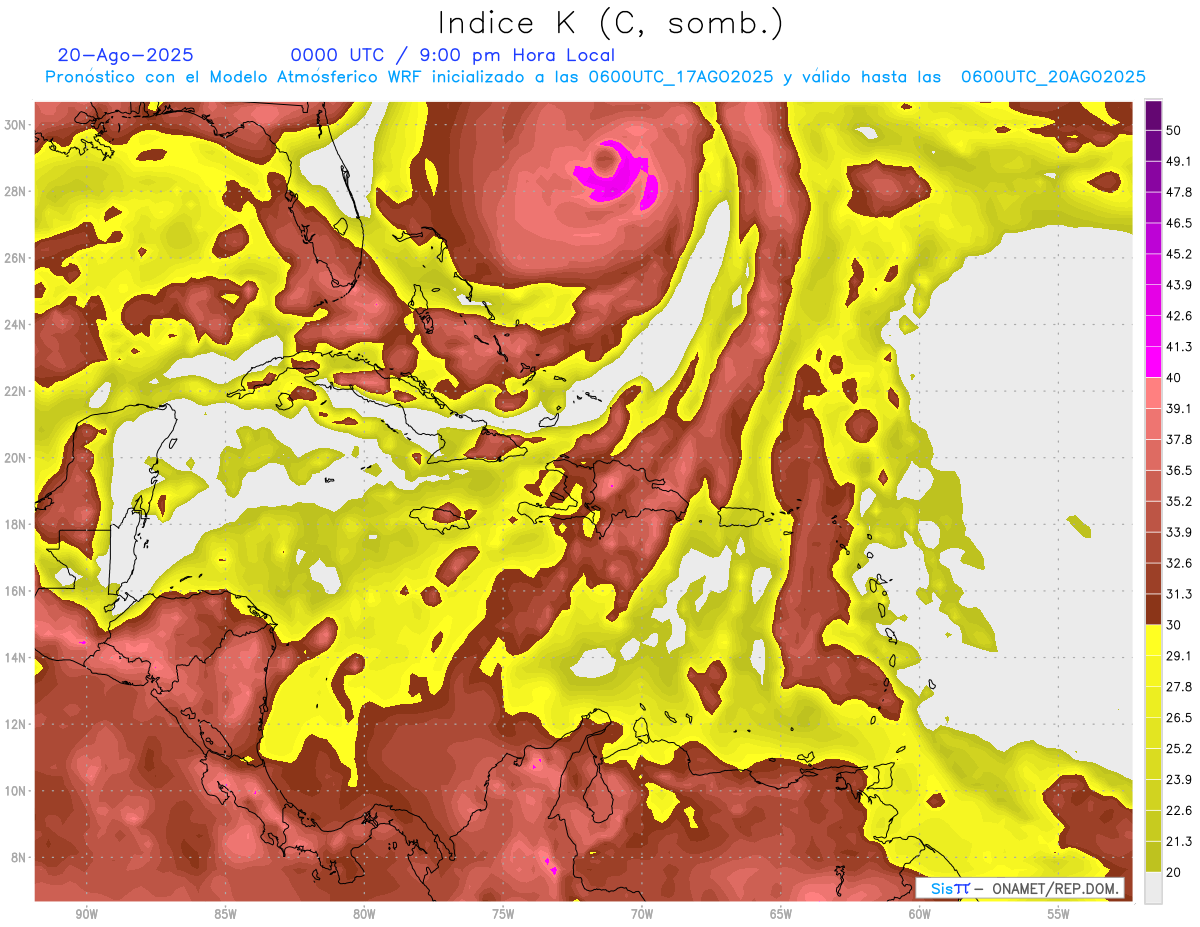Click the color bar value '33.9'

1178,532
